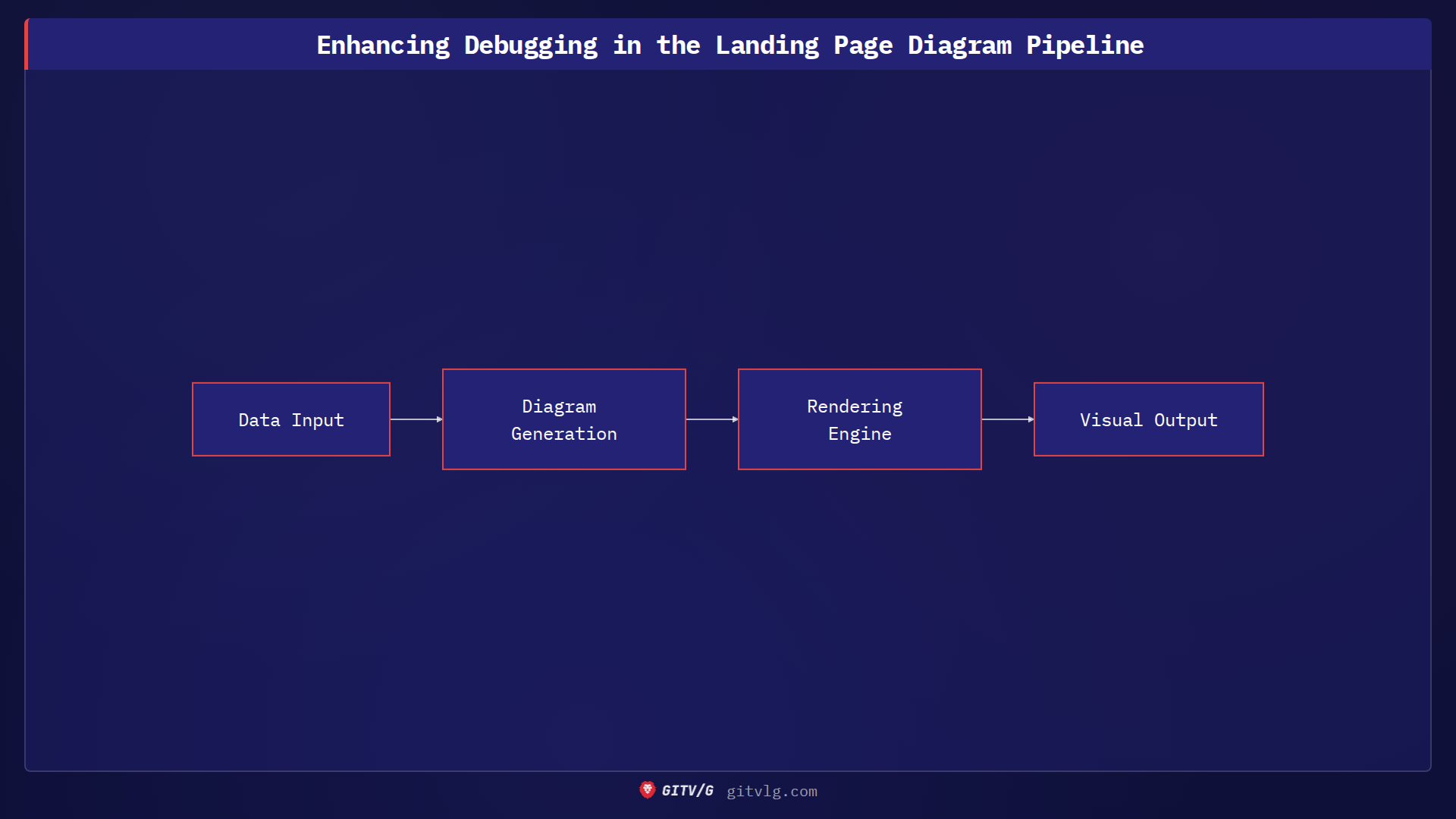Click the footer area containing the branding

(x=728, y=791)
